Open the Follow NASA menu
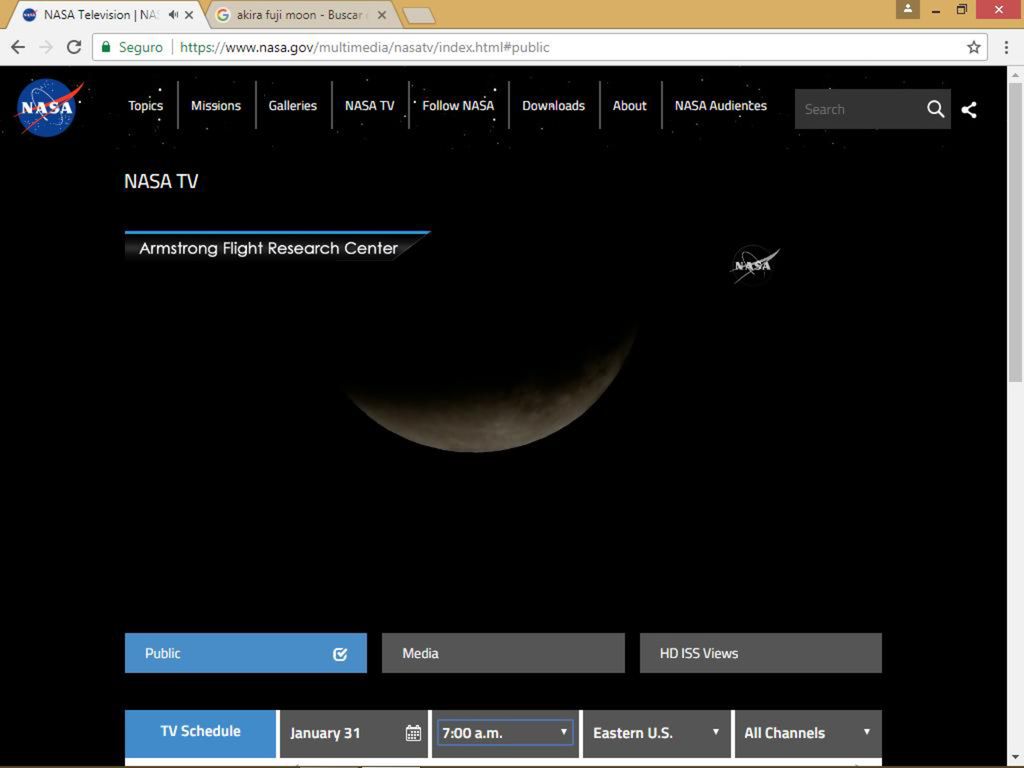 pyautogui.click(x=458, y=106)
